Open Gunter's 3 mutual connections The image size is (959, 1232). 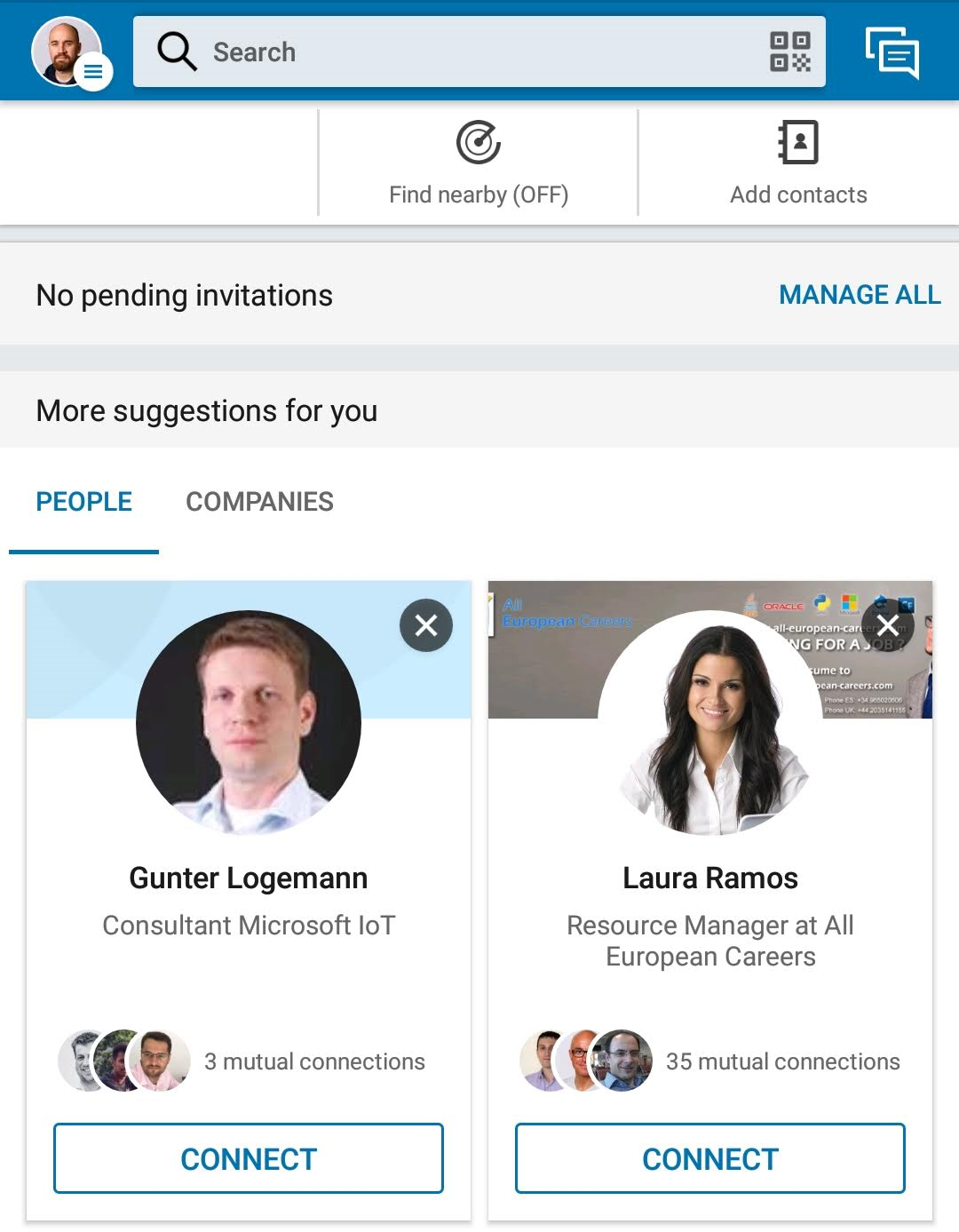[x=314, y=1061]
